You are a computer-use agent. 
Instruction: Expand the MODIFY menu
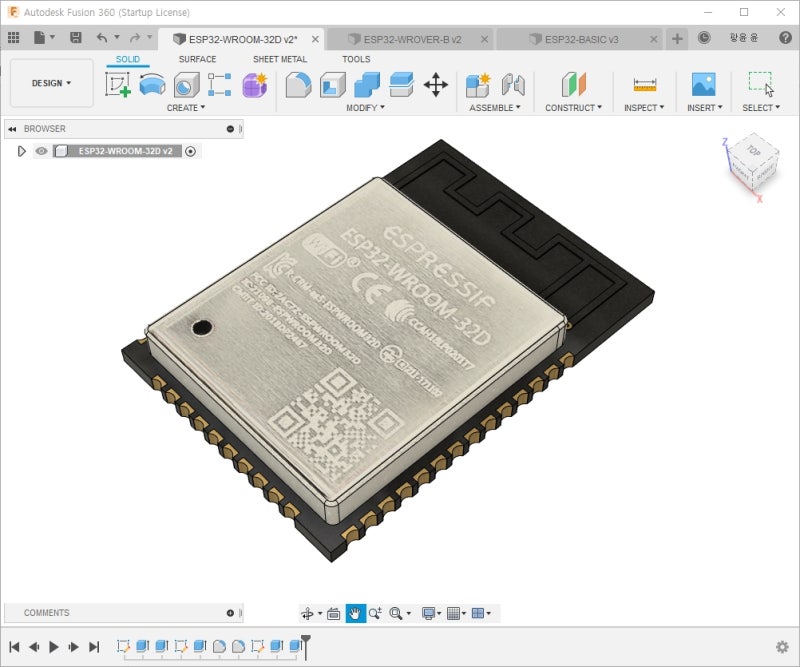(x=365, y=108)
